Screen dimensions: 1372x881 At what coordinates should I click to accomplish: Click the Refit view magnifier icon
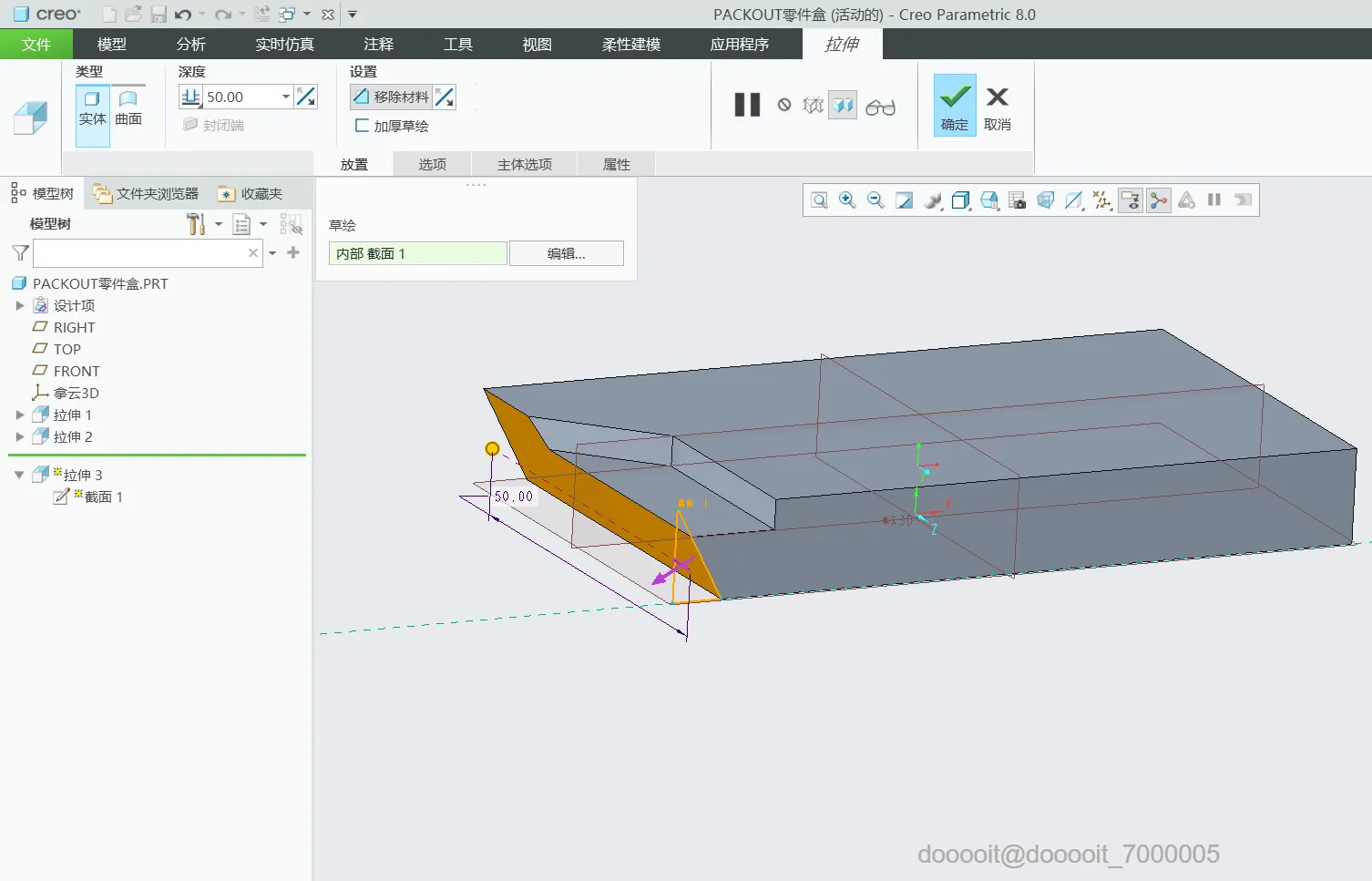pos(819,200)
